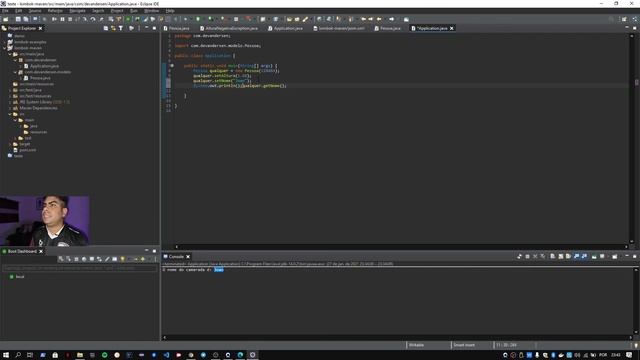Close the Boot Dashboard view
This screenshot has width=640, height=360.
(41, 251)
